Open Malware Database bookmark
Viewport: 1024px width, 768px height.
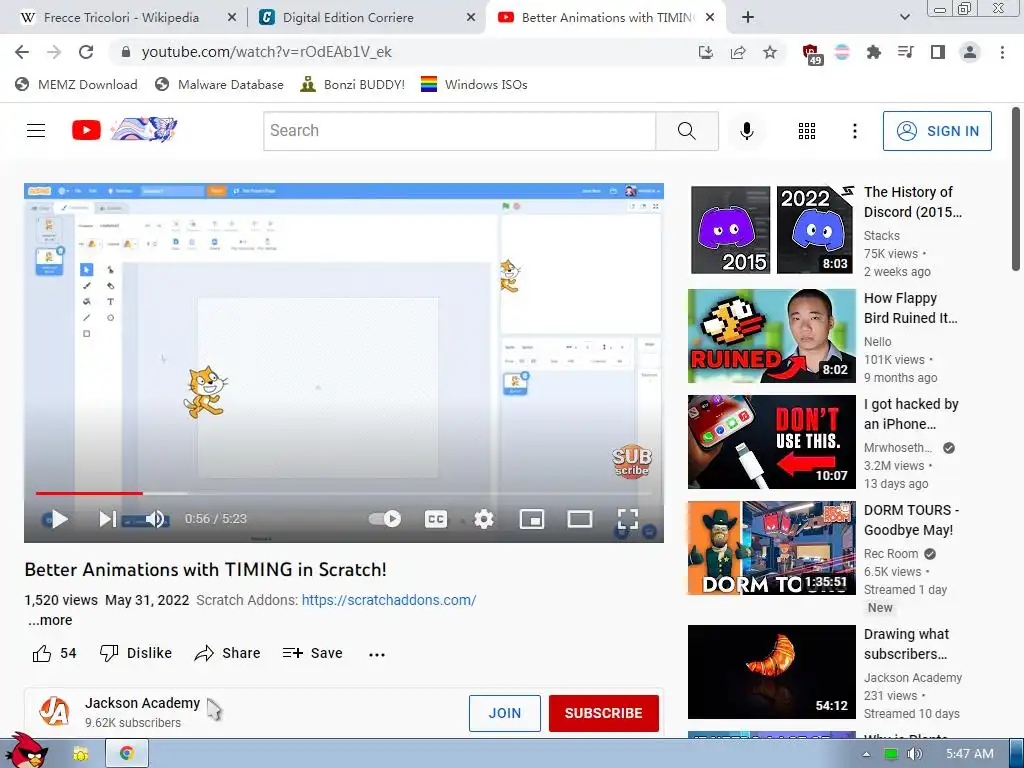219,84
